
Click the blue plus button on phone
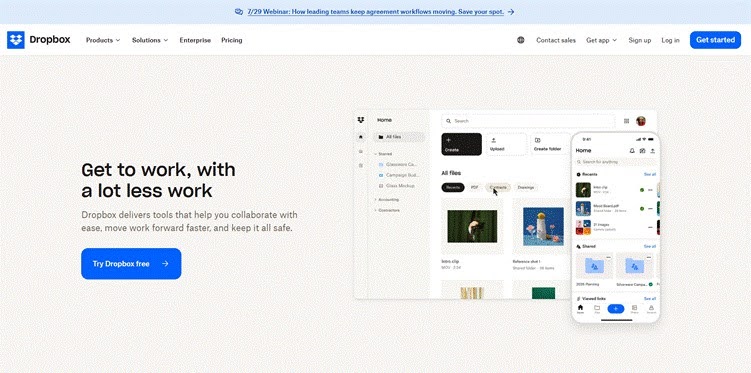(x=616, y=309)
